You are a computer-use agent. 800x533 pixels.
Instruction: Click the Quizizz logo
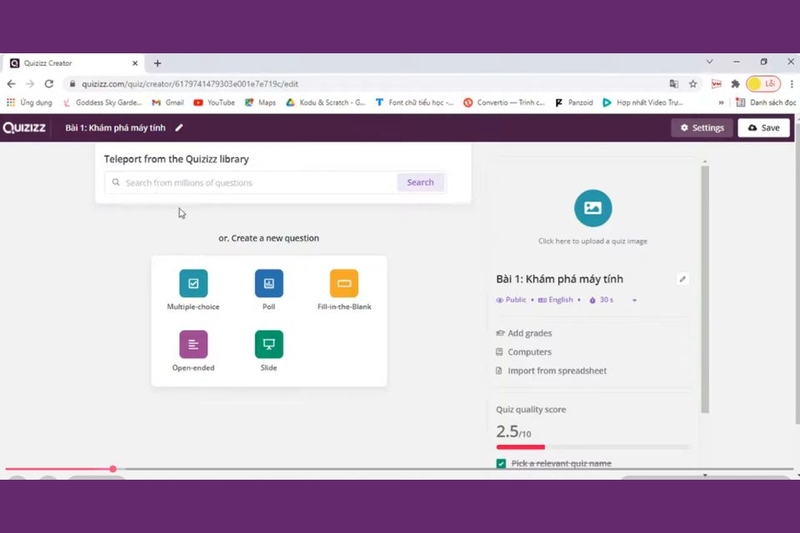24,128
